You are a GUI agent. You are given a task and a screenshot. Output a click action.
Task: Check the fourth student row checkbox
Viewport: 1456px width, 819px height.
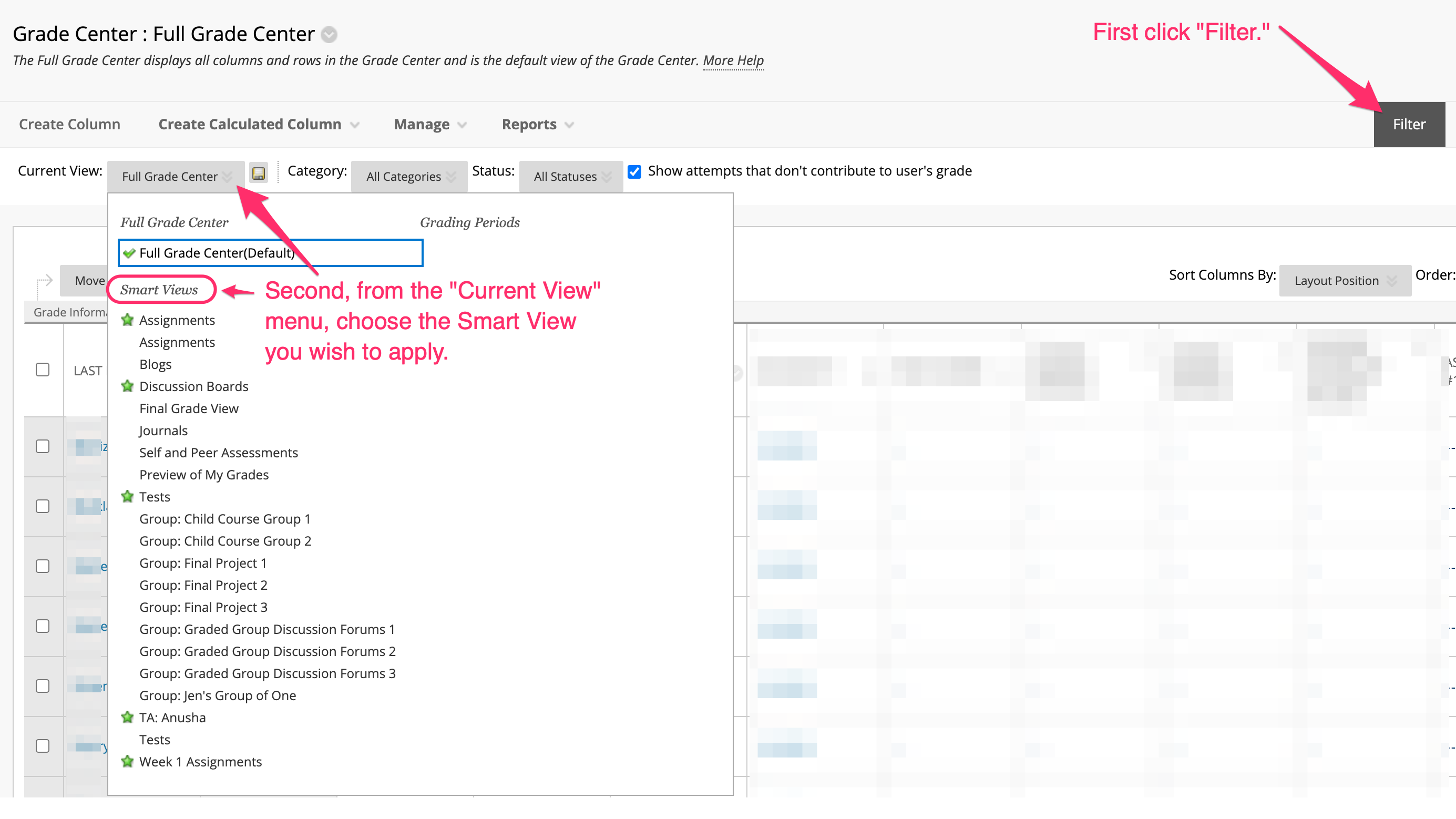[x=43, y=626]
